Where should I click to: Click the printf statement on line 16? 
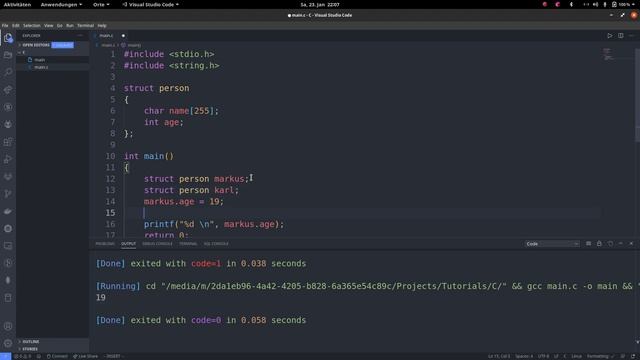pos(213,224)
